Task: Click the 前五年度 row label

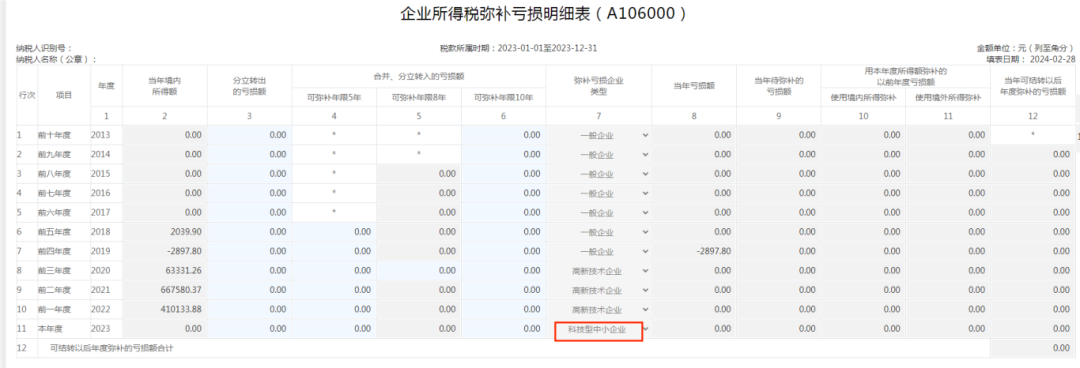Action: 54,232
